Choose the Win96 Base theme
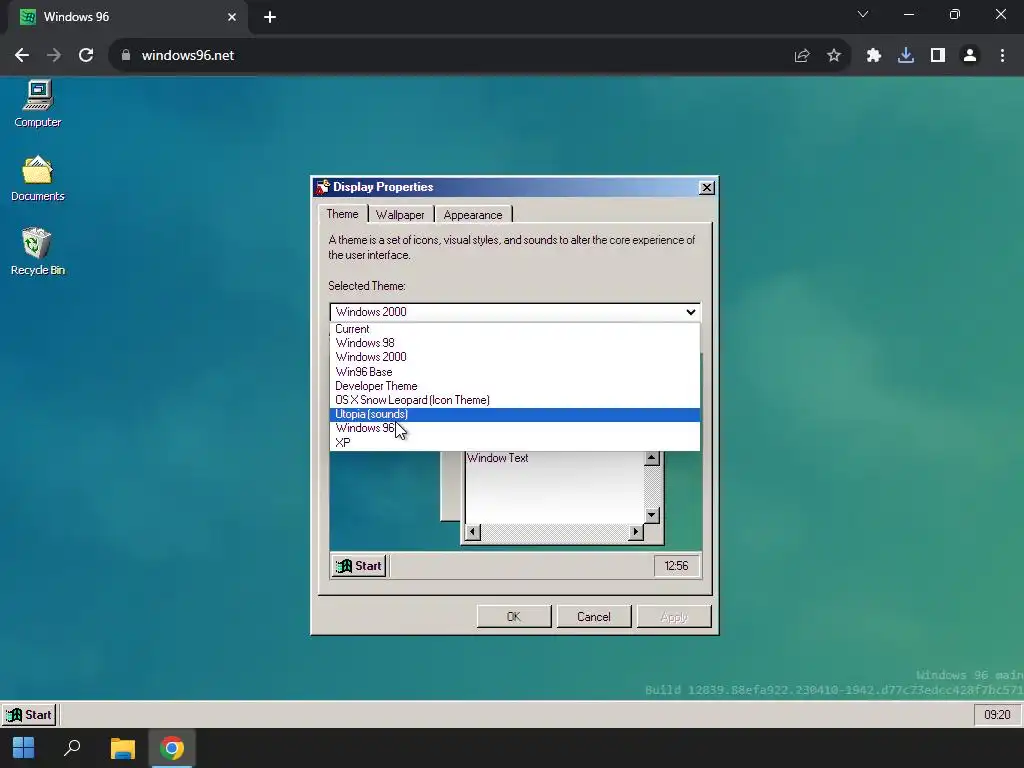The width and height of the screenshot is (1024, 768). coord(515,372)
